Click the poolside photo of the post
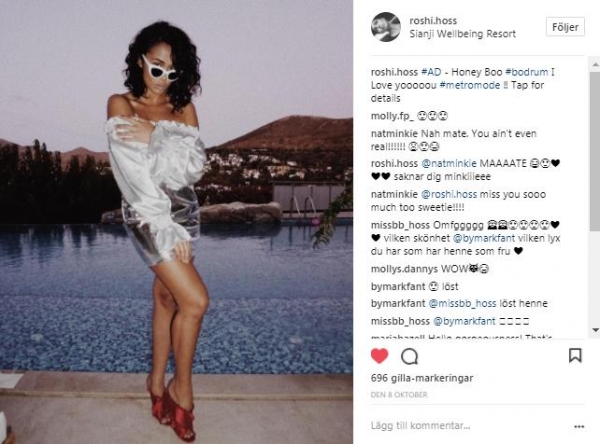 [176, 222]
